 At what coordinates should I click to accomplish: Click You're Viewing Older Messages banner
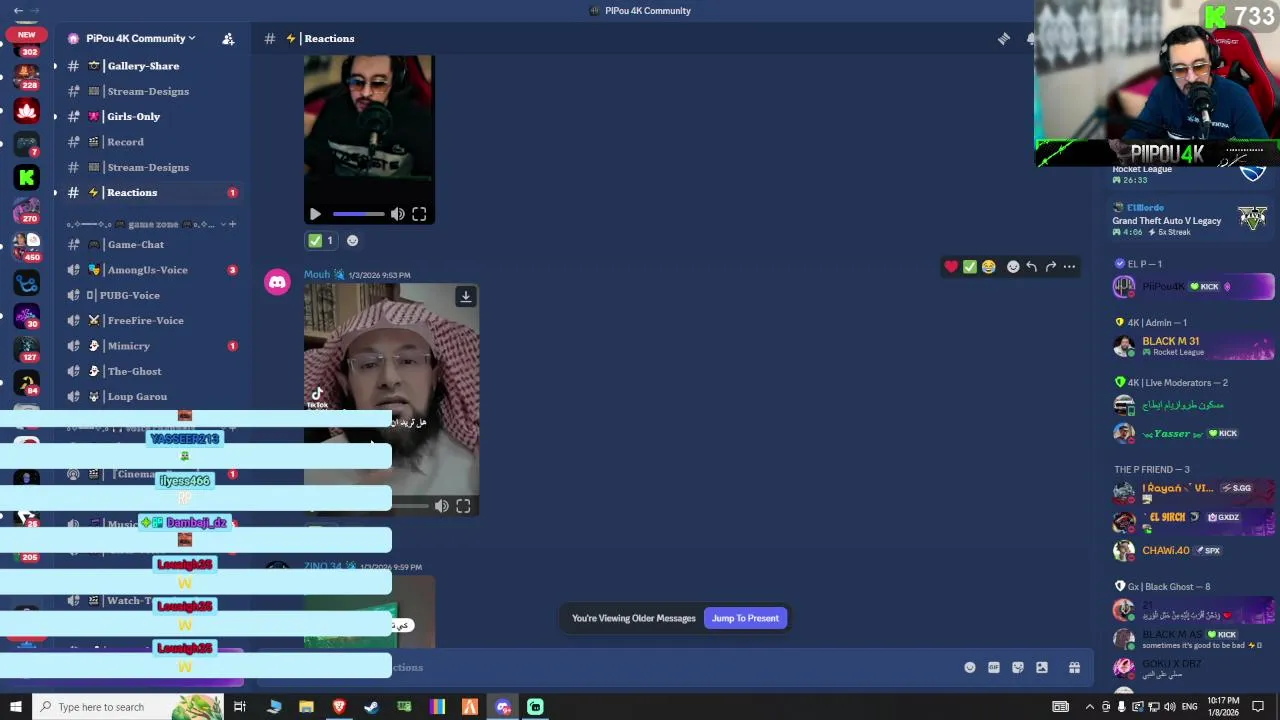(633, 618)
